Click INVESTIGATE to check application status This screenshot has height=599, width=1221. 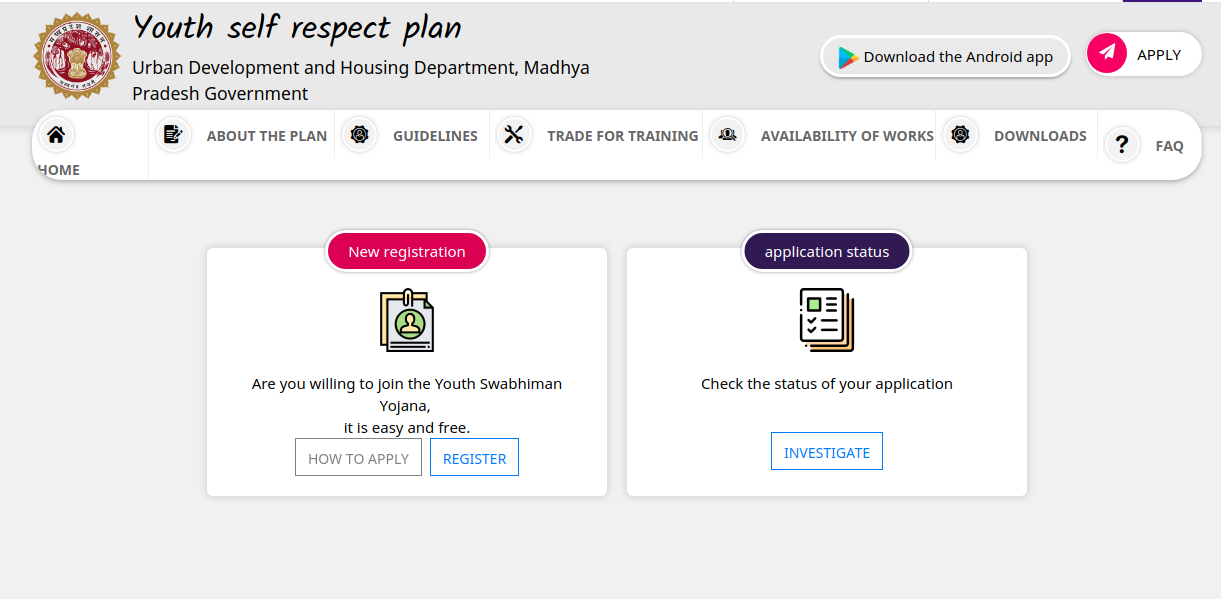pos(826,451)
